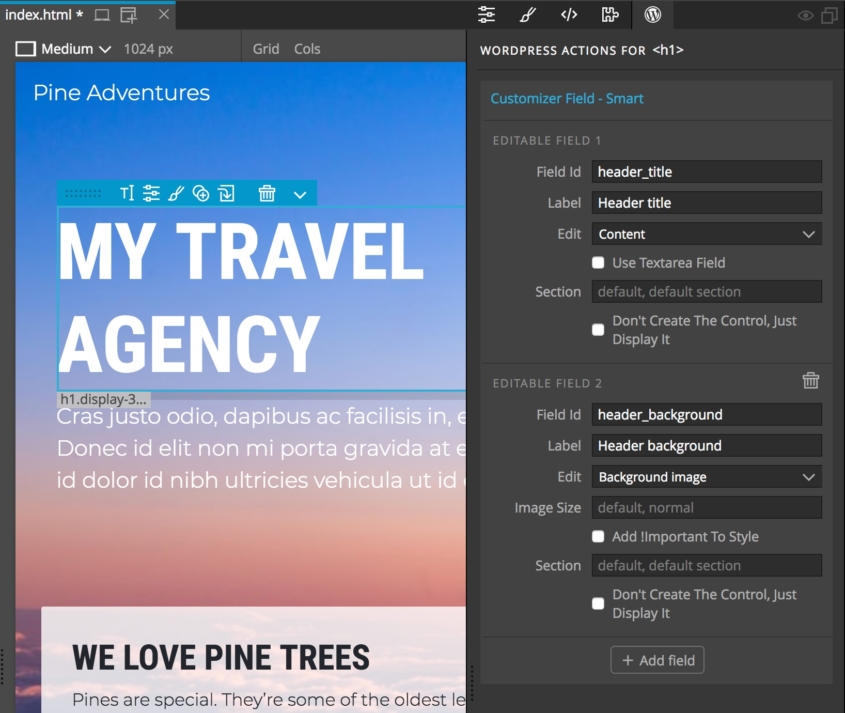Image resolution: width=845 pixels, height=713 pixels.
Task: Remove Editable Field 2 with its trash icon
Action: coord(811,381)
